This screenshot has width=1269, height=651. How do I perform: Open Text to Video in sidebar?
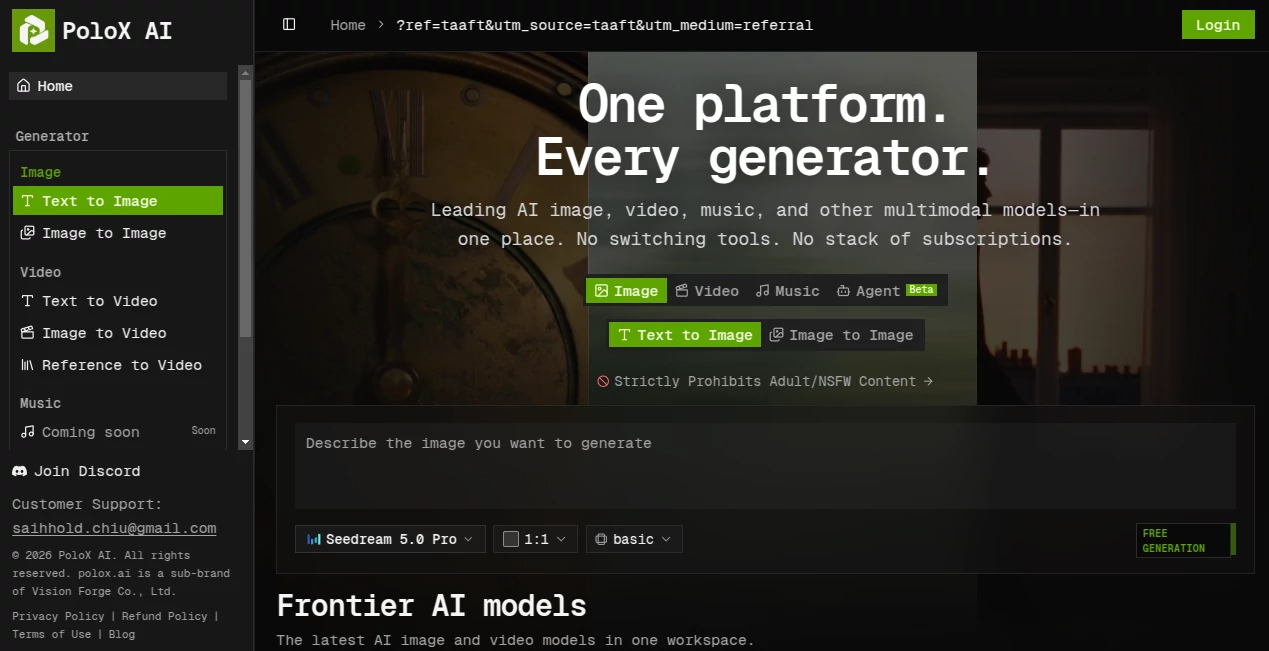pos(118,301)
